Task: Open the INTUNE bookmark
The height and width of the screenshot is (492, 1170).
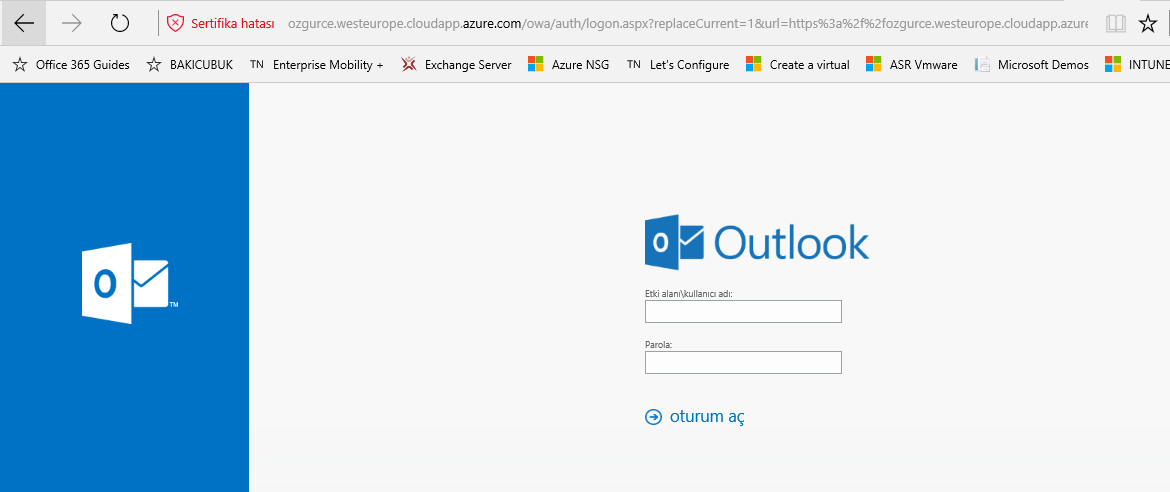Action: point(1137,65)
